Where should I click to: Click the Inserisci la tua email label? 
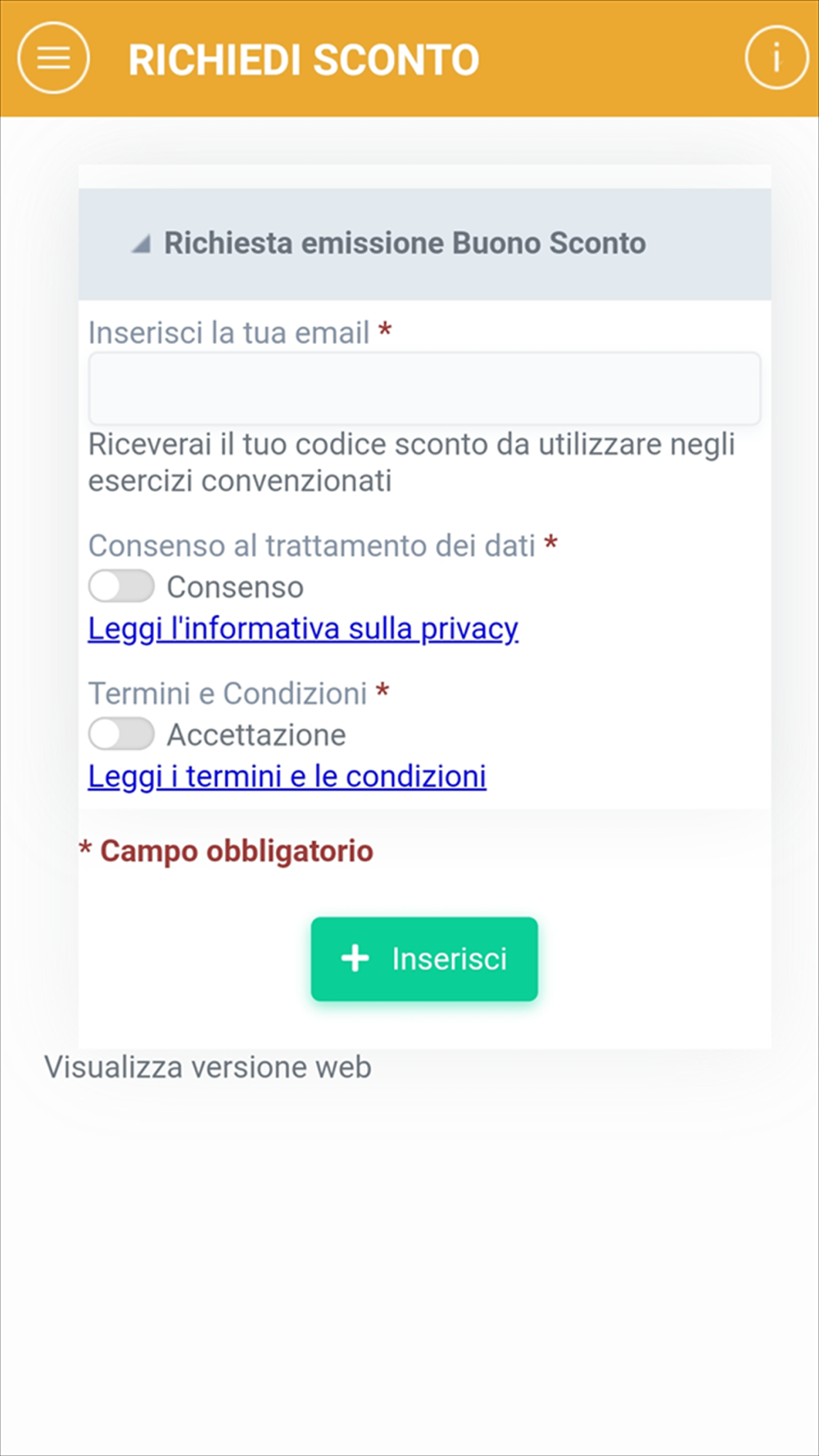click(229, 333)
